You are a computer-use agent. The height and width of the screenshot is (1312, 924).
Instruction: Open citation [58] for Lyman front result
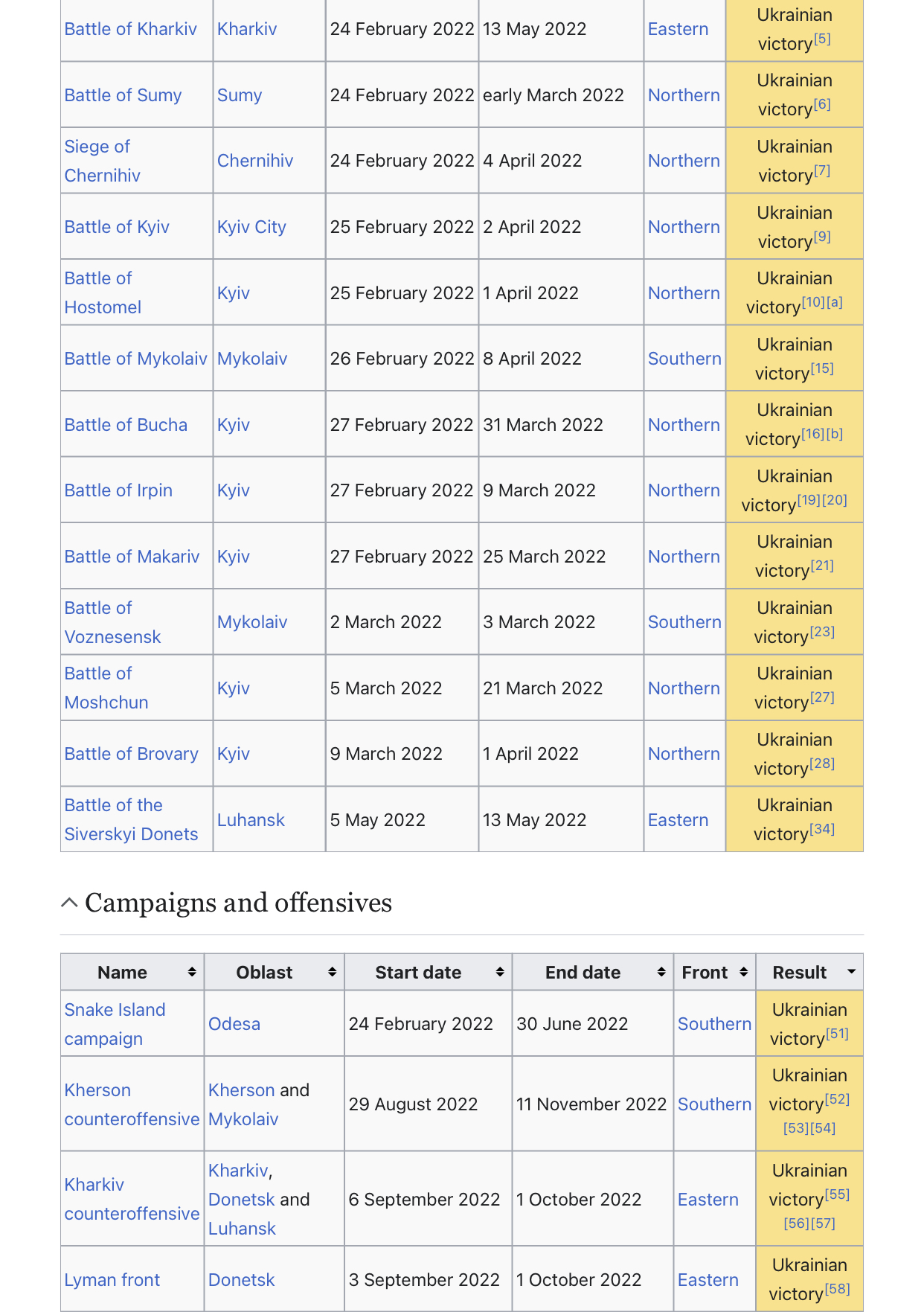click(x=837, y=1289)
